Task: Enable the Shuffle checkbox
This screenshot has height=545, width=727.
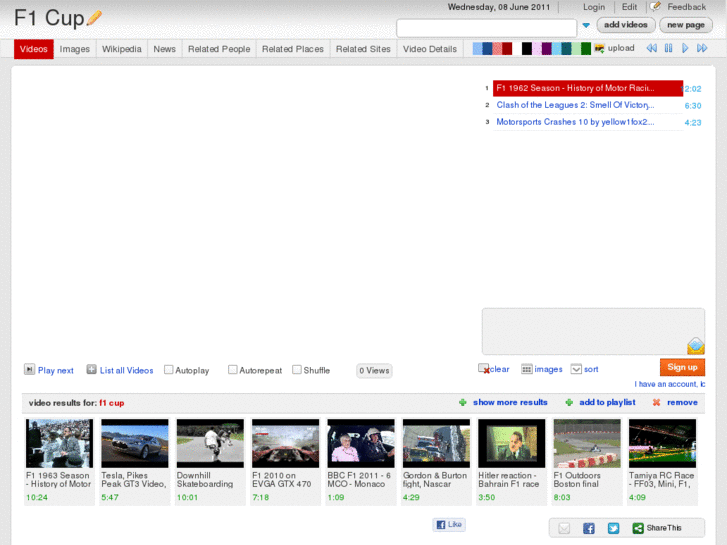Action: click(297, 370)
